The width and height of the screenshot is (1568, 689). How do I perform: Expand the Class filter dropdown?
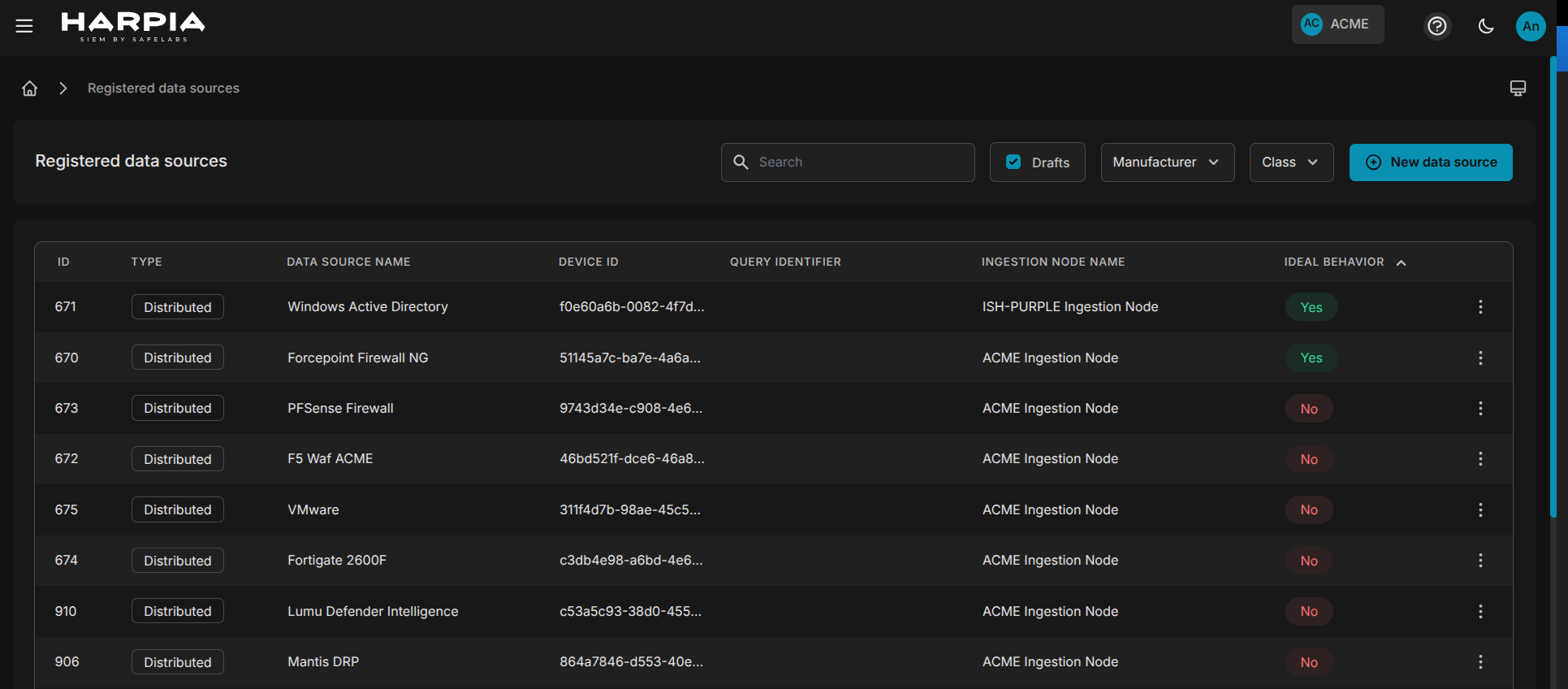tap(1291, 162)
